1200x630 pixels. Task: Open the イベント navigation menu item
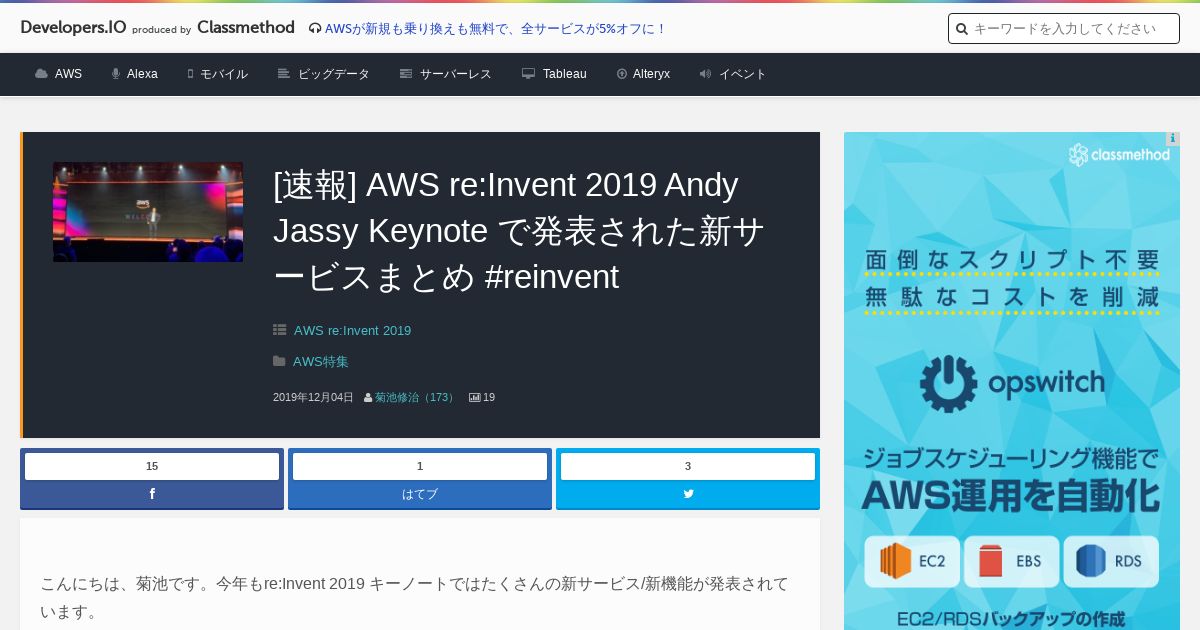(743, 74)
